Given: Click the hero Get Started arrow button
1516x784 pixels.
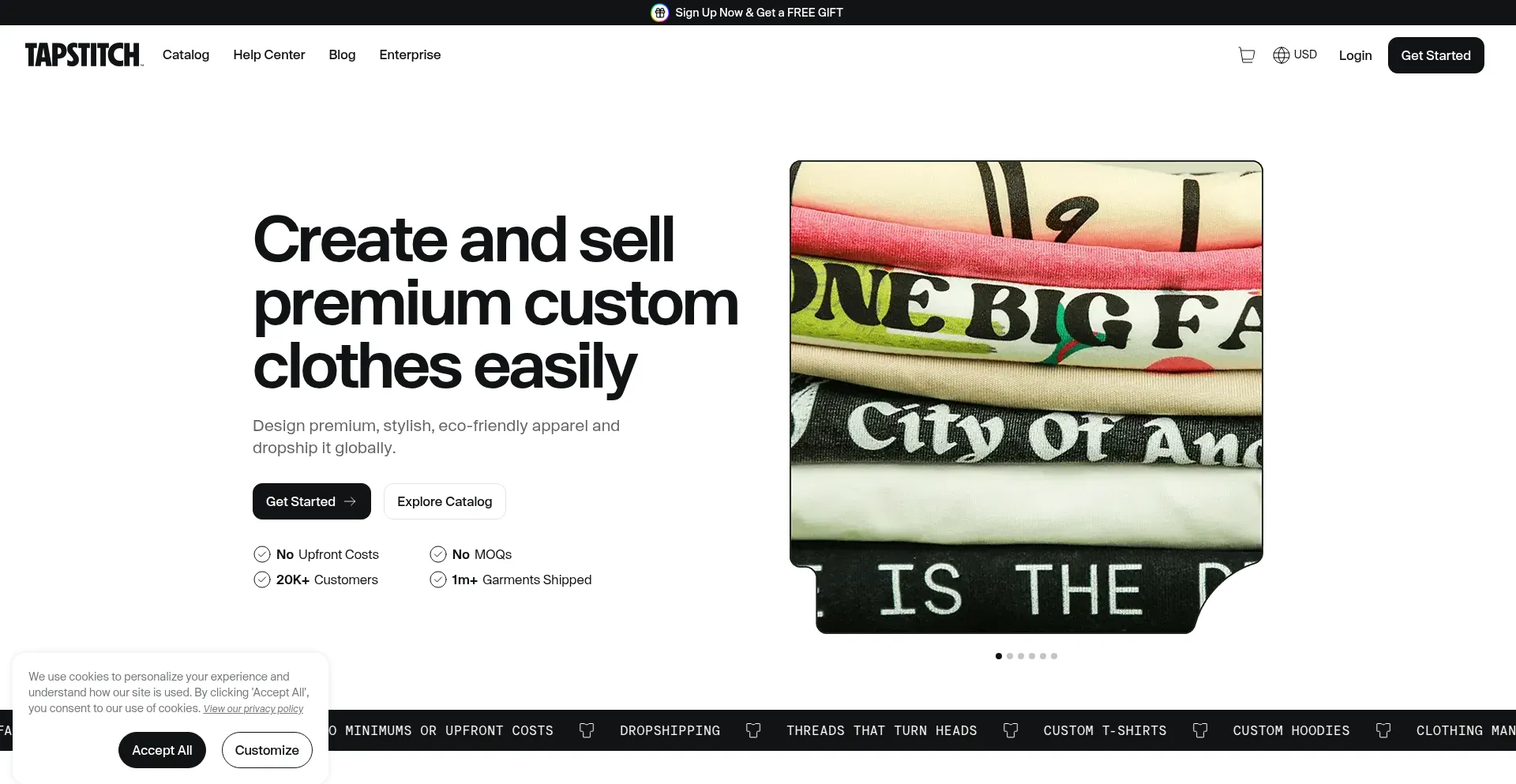Looking at the screenshot, I should coord(312,501).
